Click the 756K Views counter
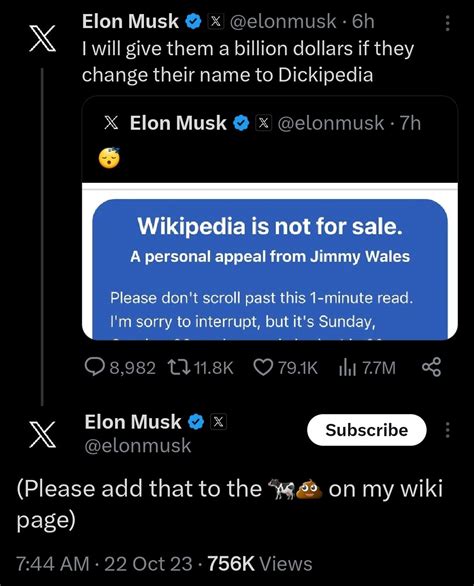Viewport: 474px width, 586px height. [260, 564]
